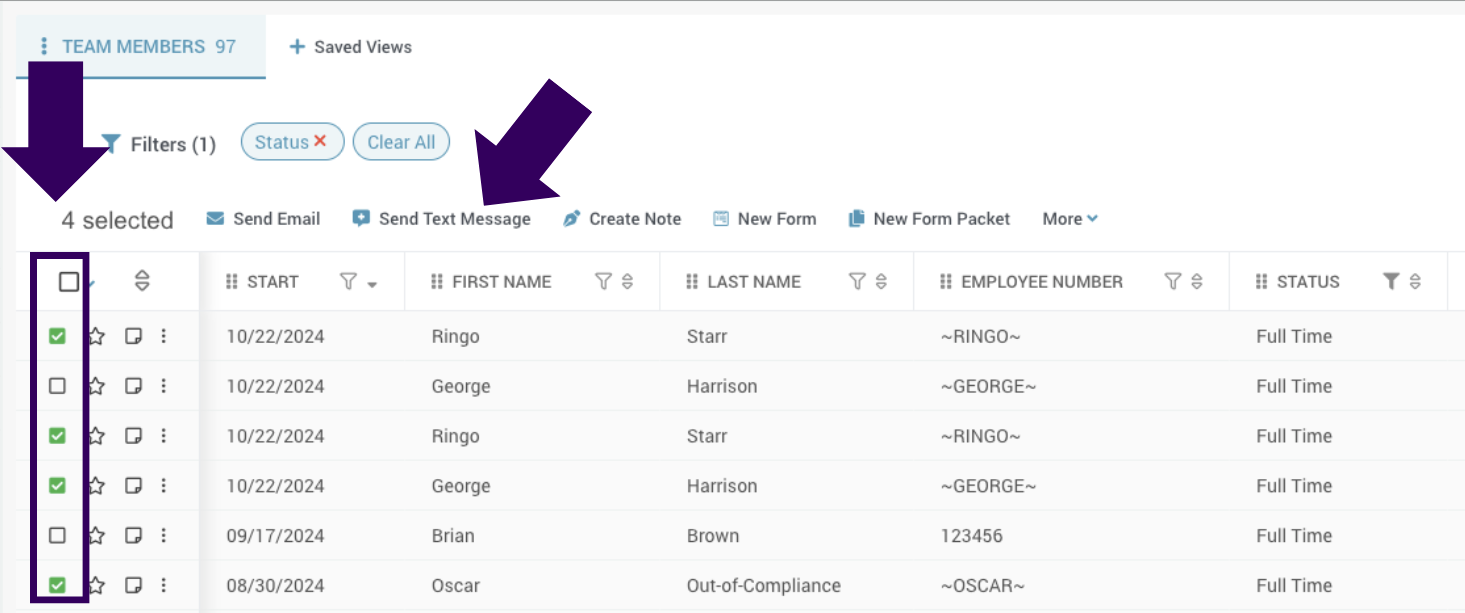Click the filled filter icon in STATUS column
Viewport: 1465px width, 613px height.
tap(1391, 282)
